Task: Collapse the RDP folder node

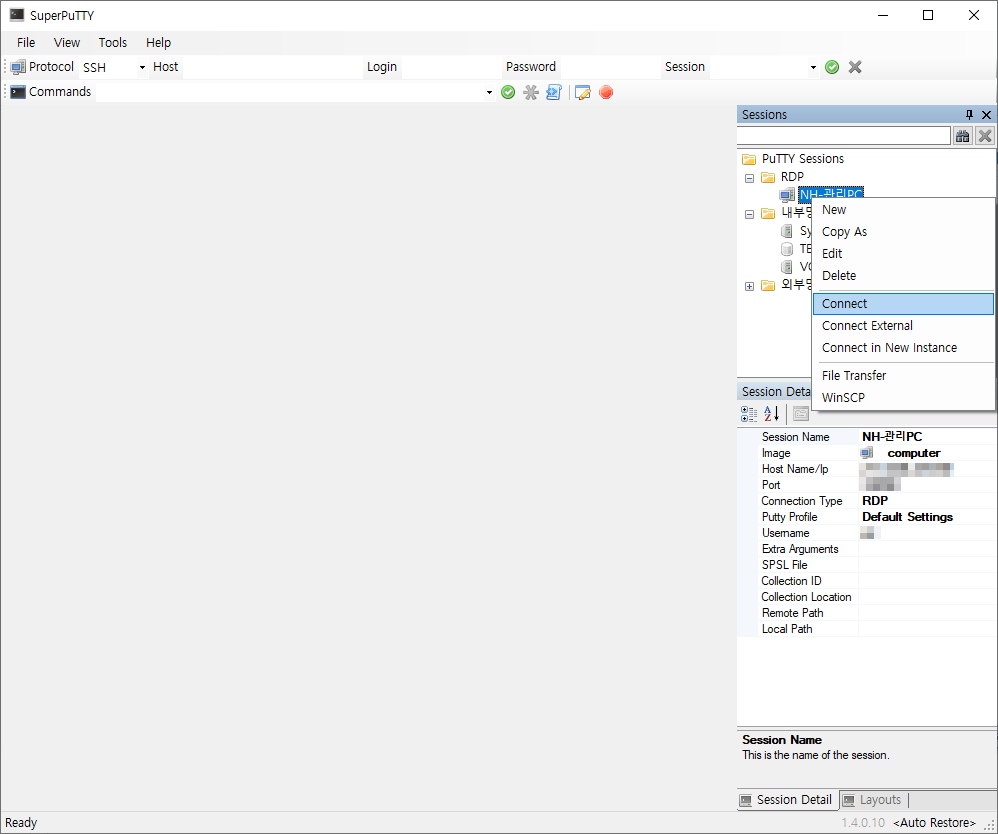Action: [749, 178]
